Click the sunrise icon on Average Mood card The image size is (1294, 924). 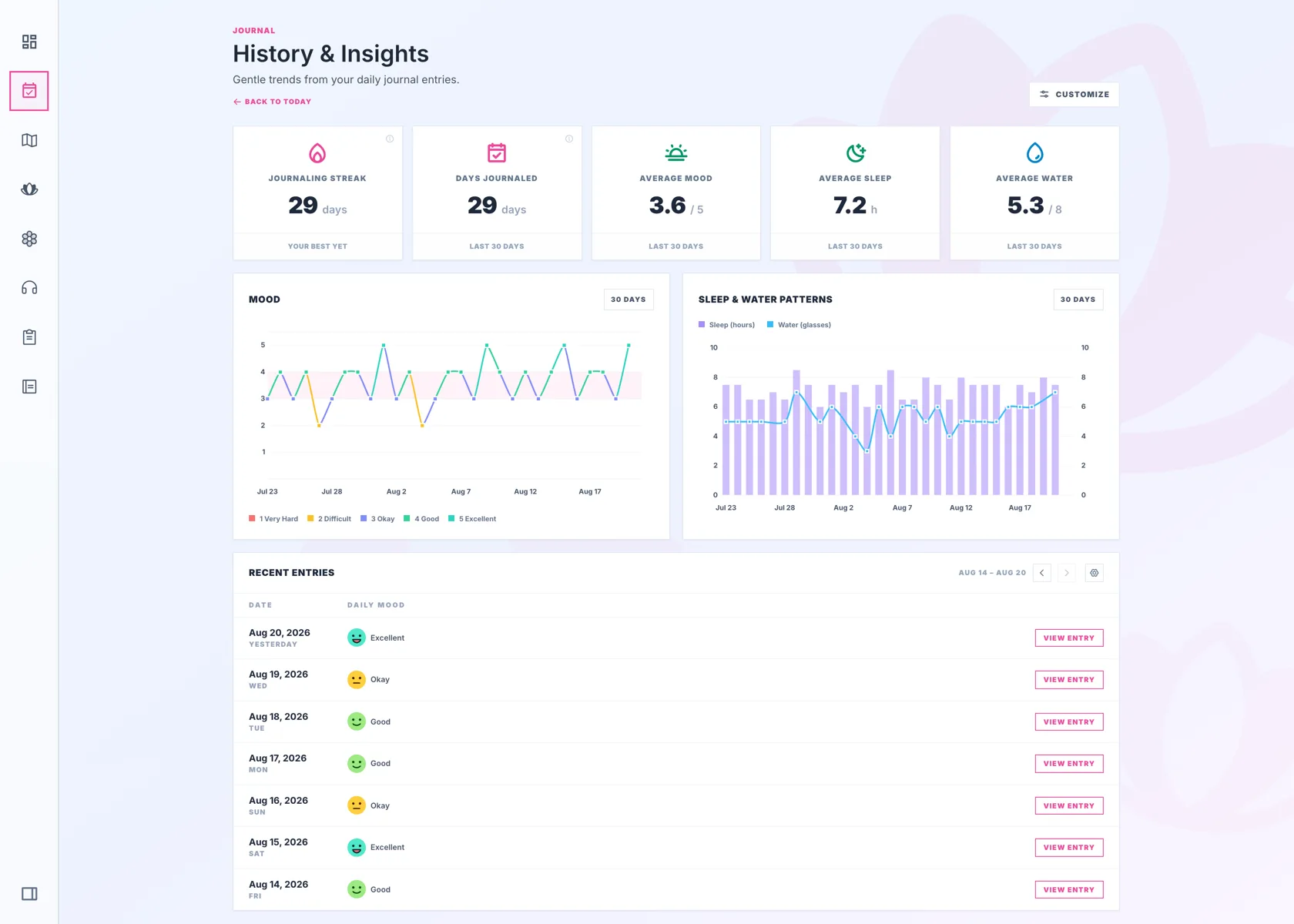point(676,153)
